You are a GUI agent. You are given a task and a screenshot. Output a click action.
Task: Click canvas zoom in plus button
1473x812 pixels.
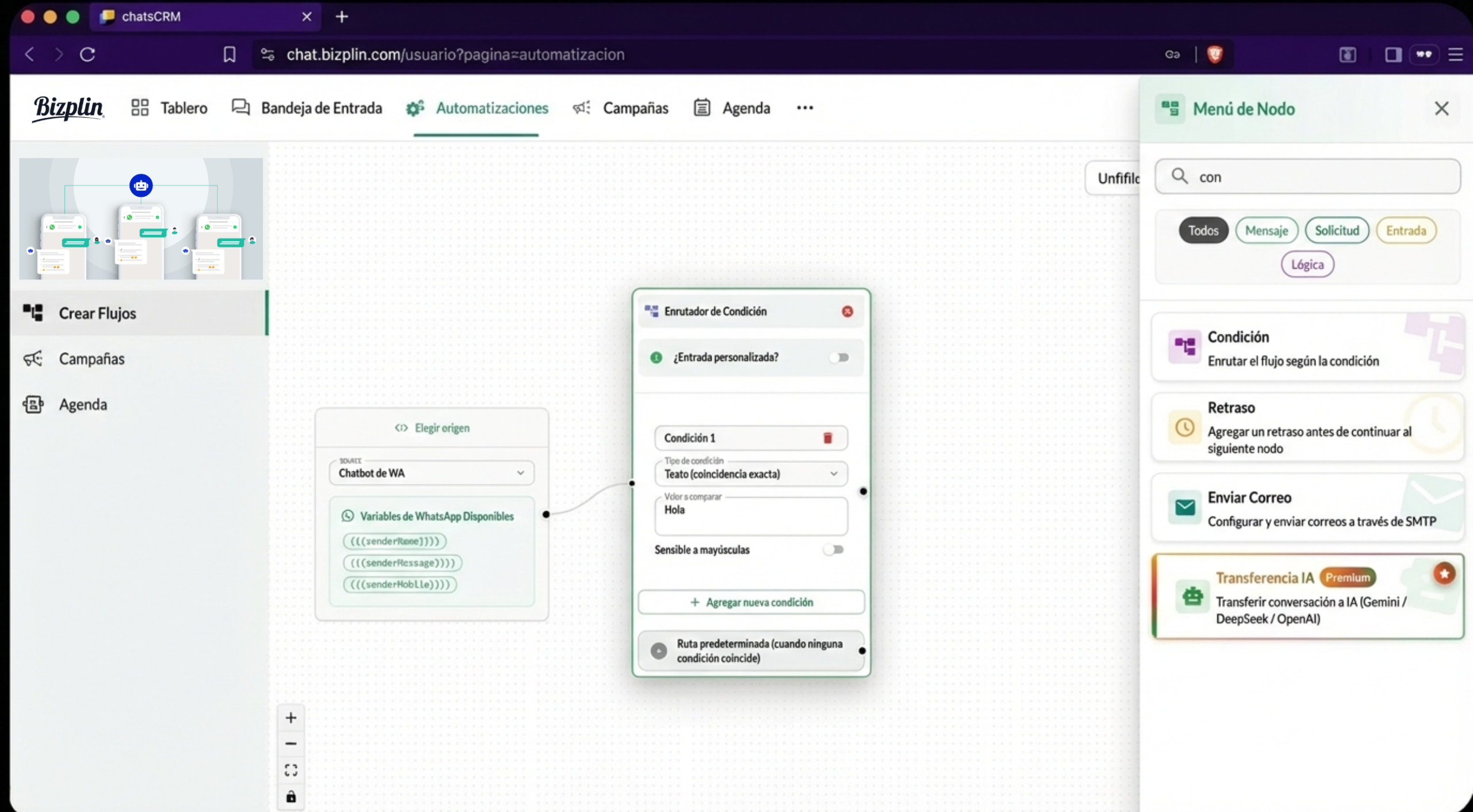(x=291, y=718)
